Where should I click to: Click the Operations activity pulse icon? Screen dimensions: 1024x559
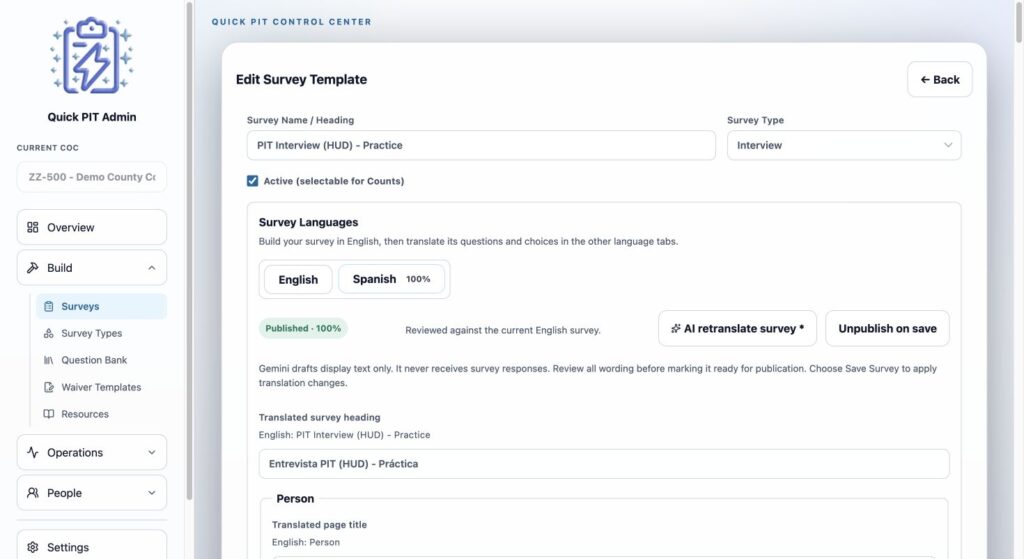click(33, 453)
